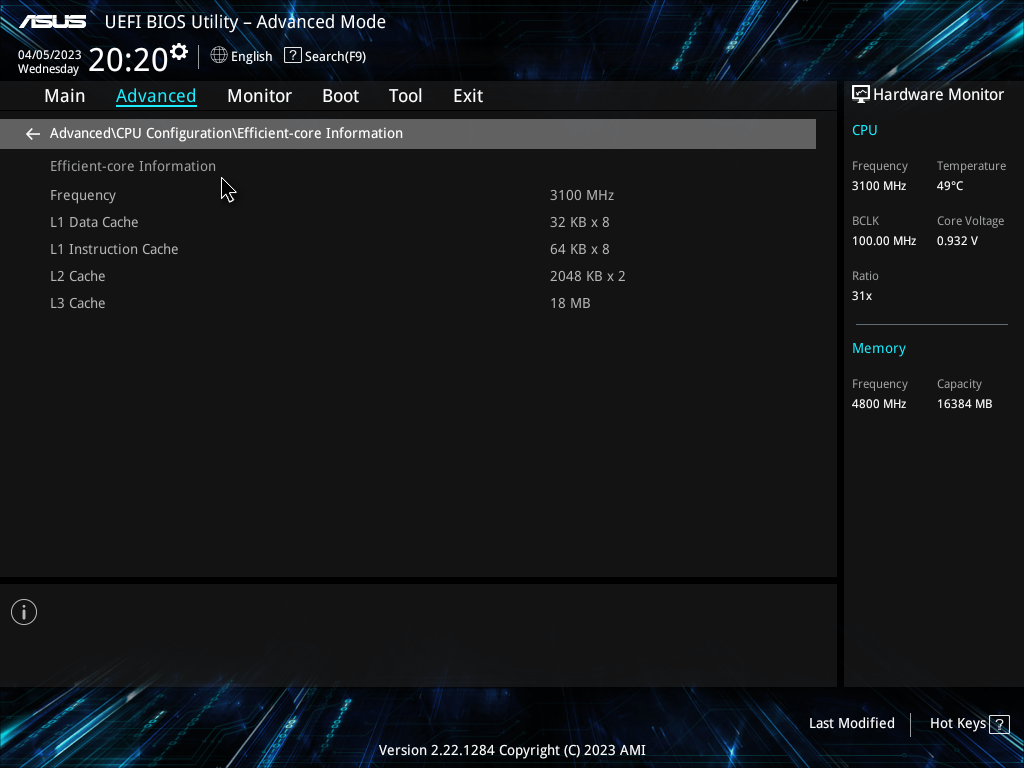Click the English language selector
Image resolution: width=1024 pixels, height=768 pixels.
pyautogui.click(x=251, y=56)
